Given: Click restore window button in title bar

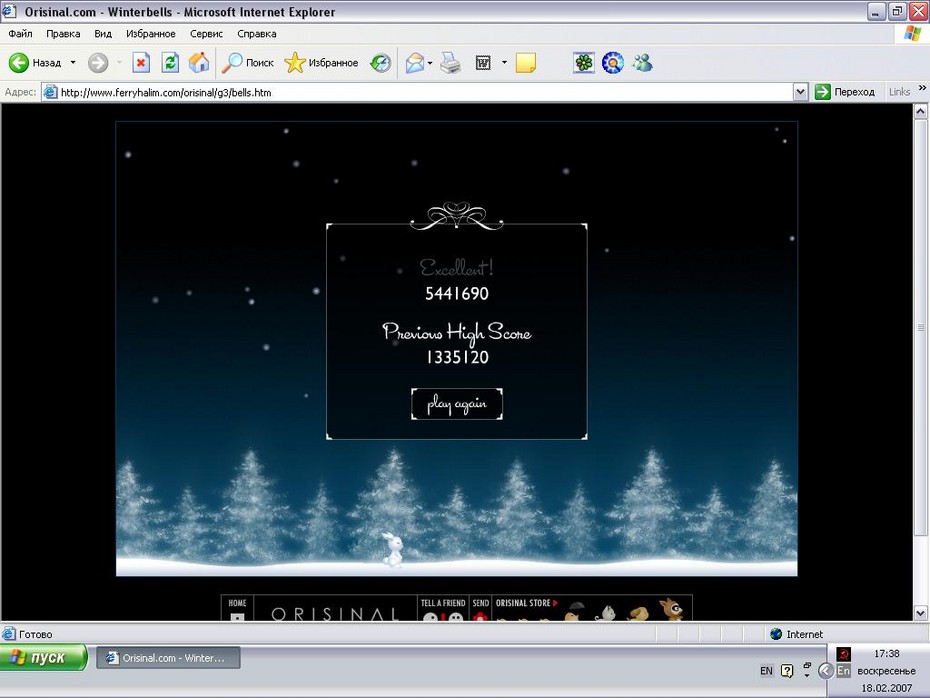Looking at the screenshot, I should 897,11.
